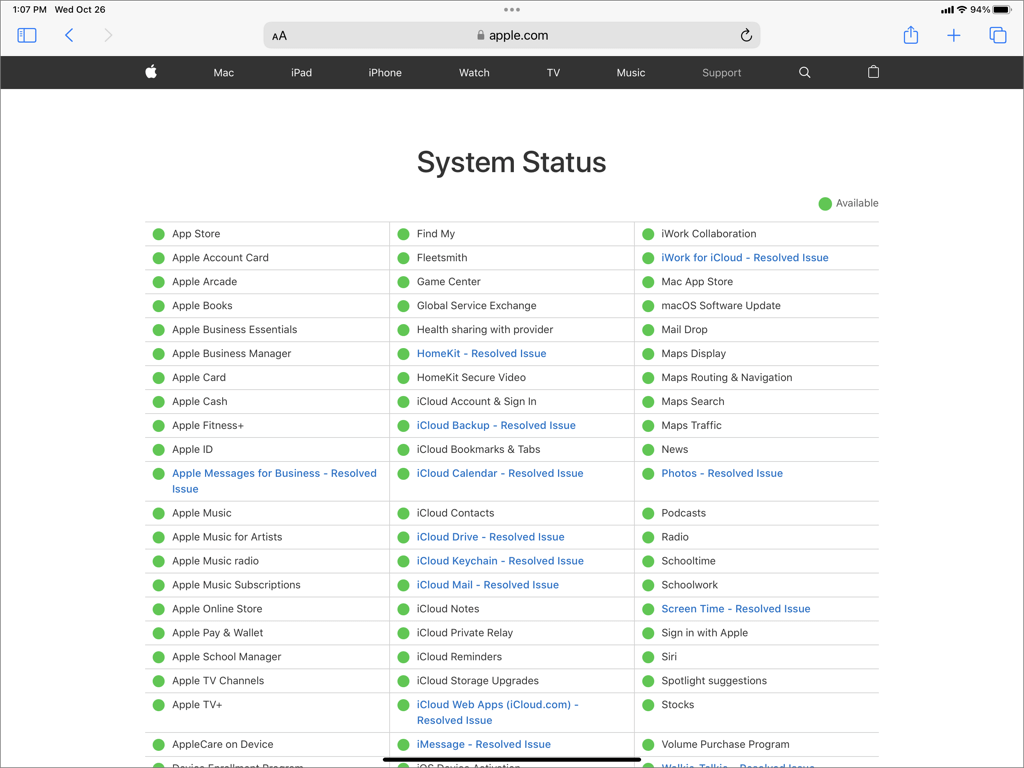1024x768 pixels.
Task: Open the iPhone menu
Action: [x=385, y=72]
